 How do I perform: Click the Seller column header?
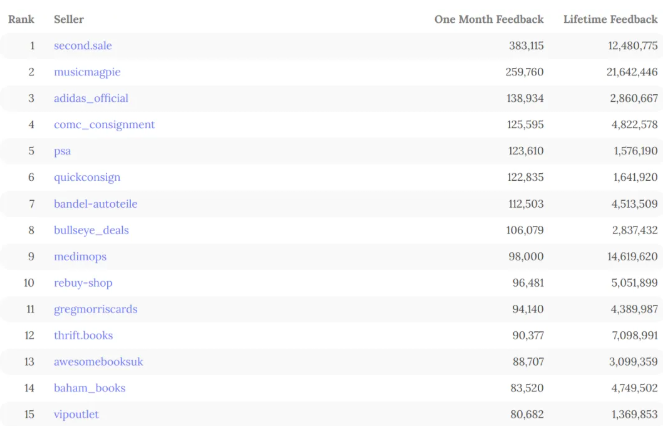click(69, 19)
